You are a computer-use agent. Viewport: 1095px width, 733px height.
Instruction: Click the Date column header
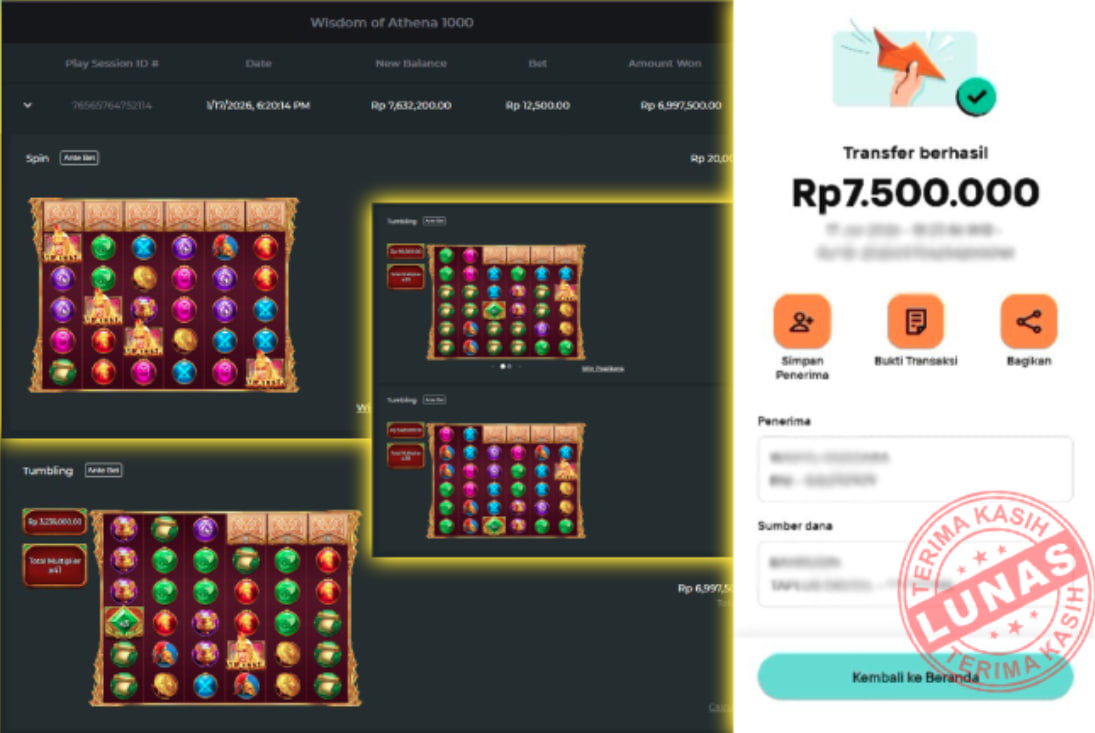[258, 64]
